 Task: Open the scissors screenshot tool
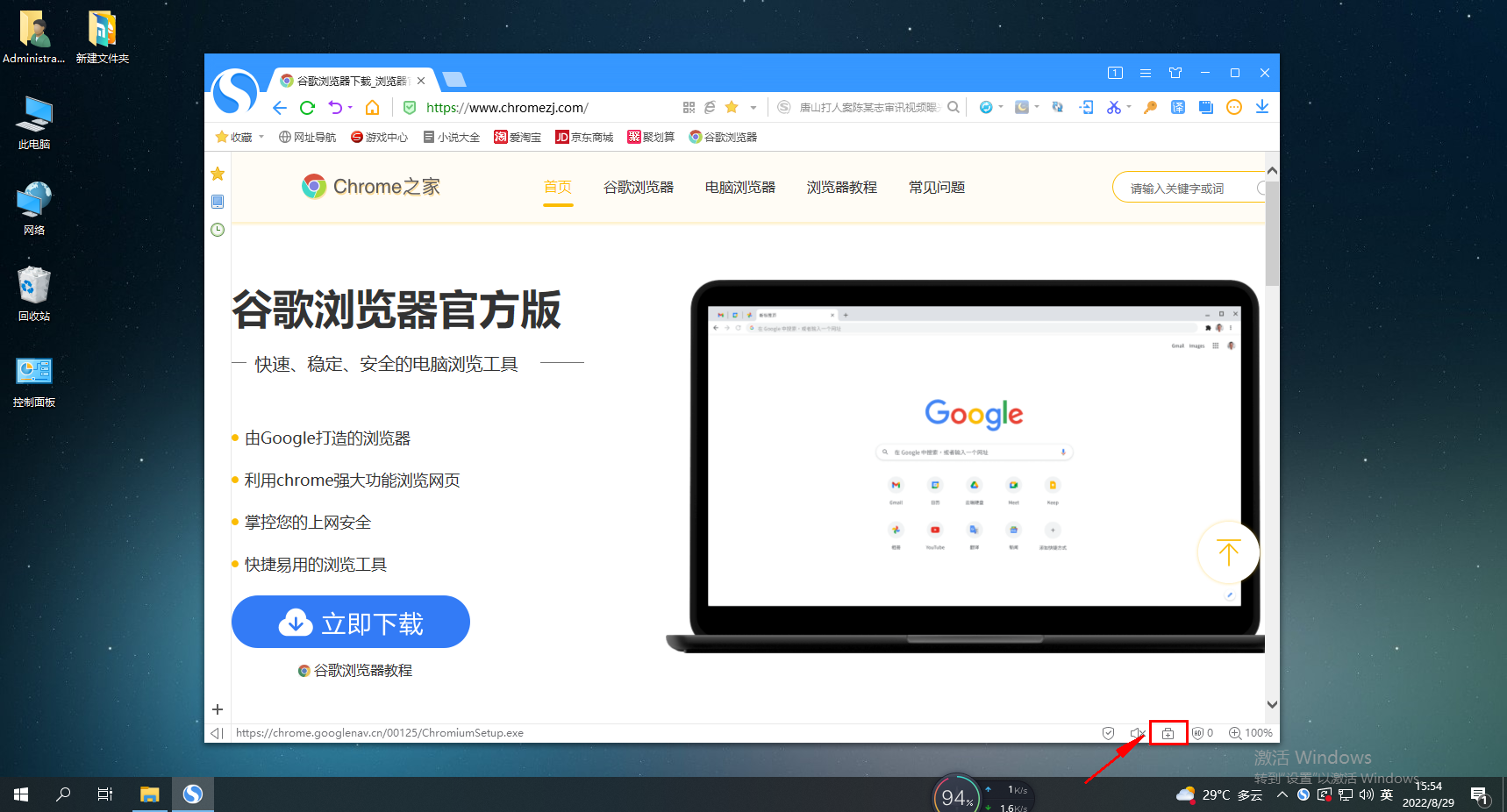[1113, 107]
